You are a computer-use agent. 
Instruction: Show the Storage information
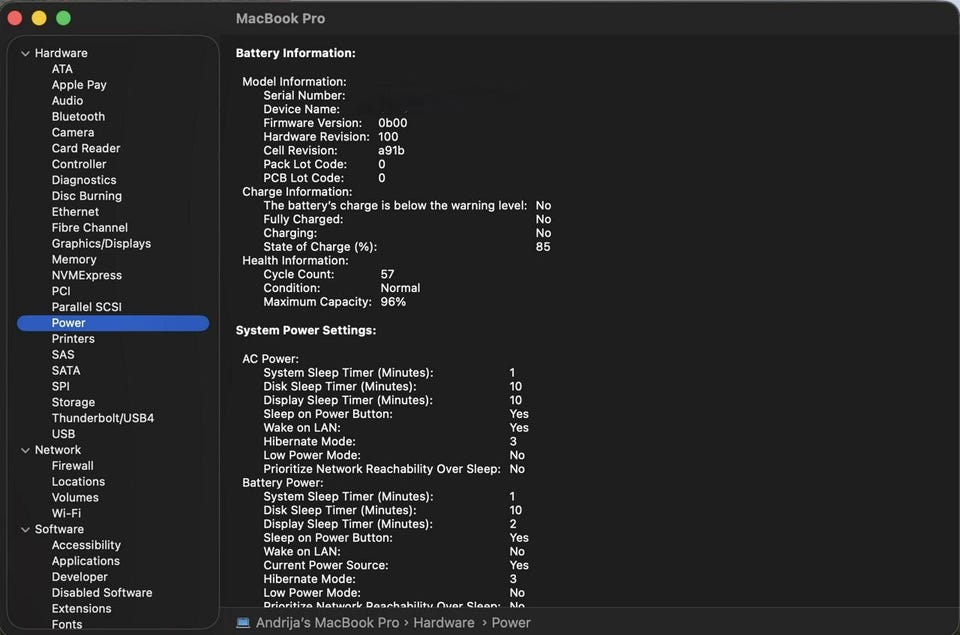pos(73,402)
